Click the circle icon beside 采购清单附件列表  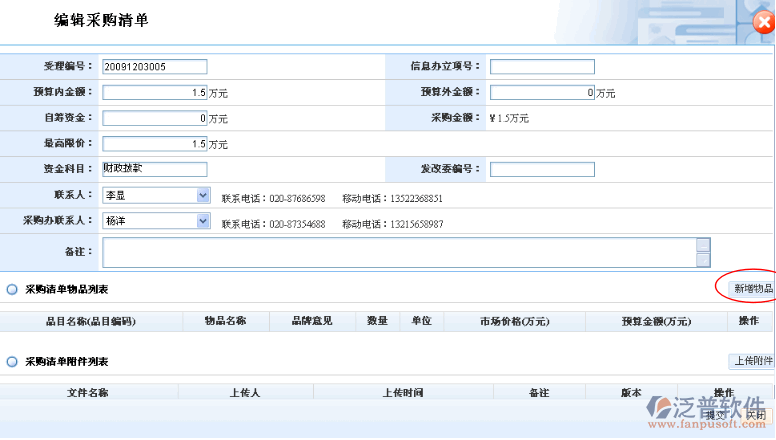click(12, 362)
